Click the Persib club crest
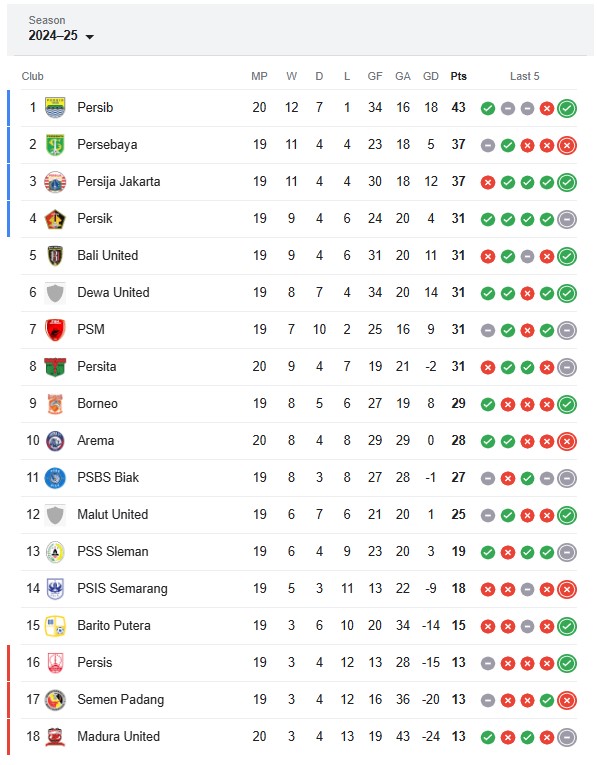The height and width of the screenshot is (765, 597). [x=55, y=107]
